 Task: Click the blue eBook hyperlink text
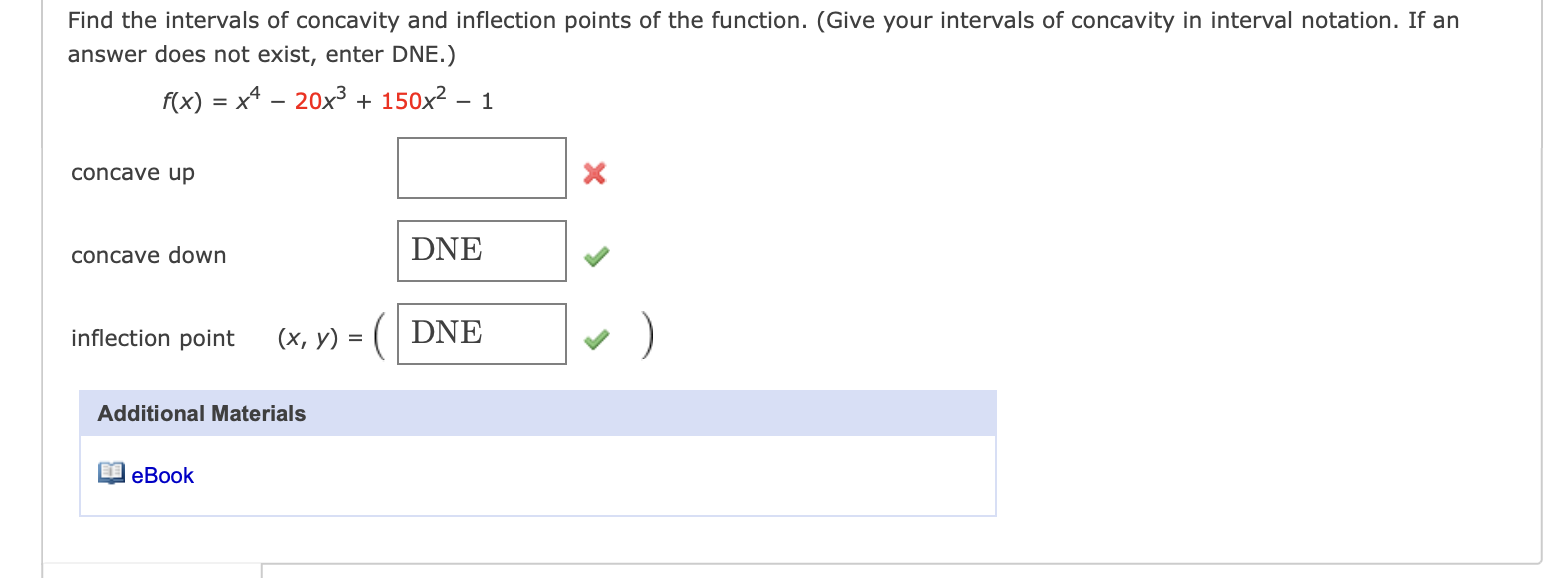(161, 475)
